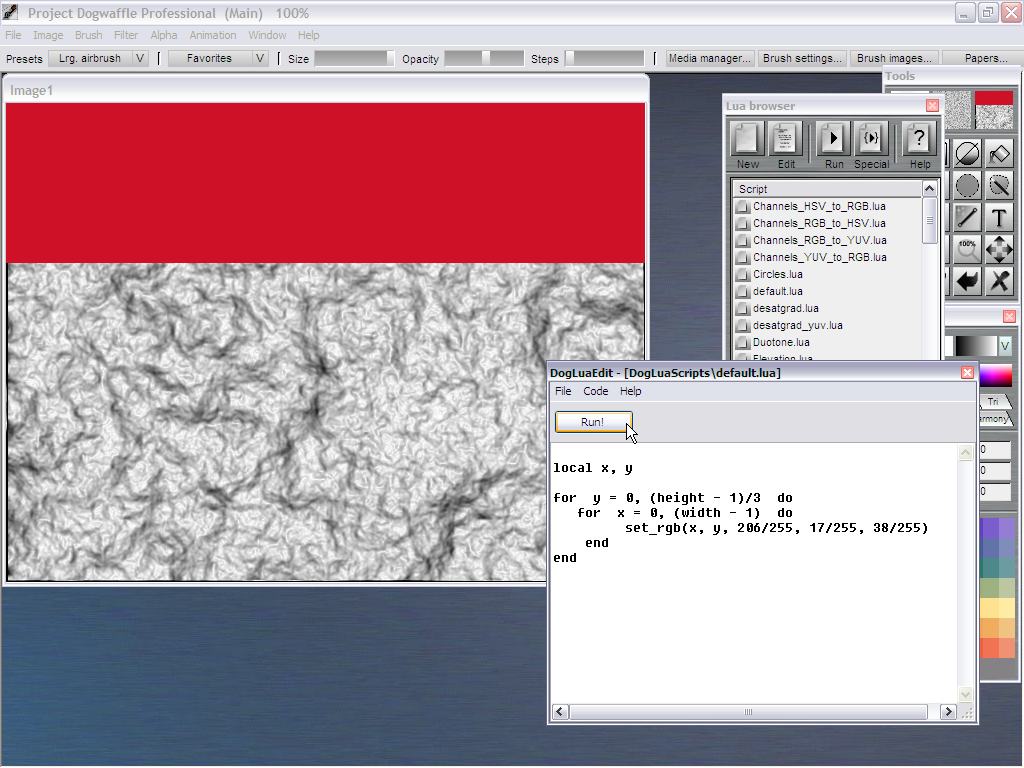
Task: Select the paint bucket fill tool
Action: pos(999,154)
